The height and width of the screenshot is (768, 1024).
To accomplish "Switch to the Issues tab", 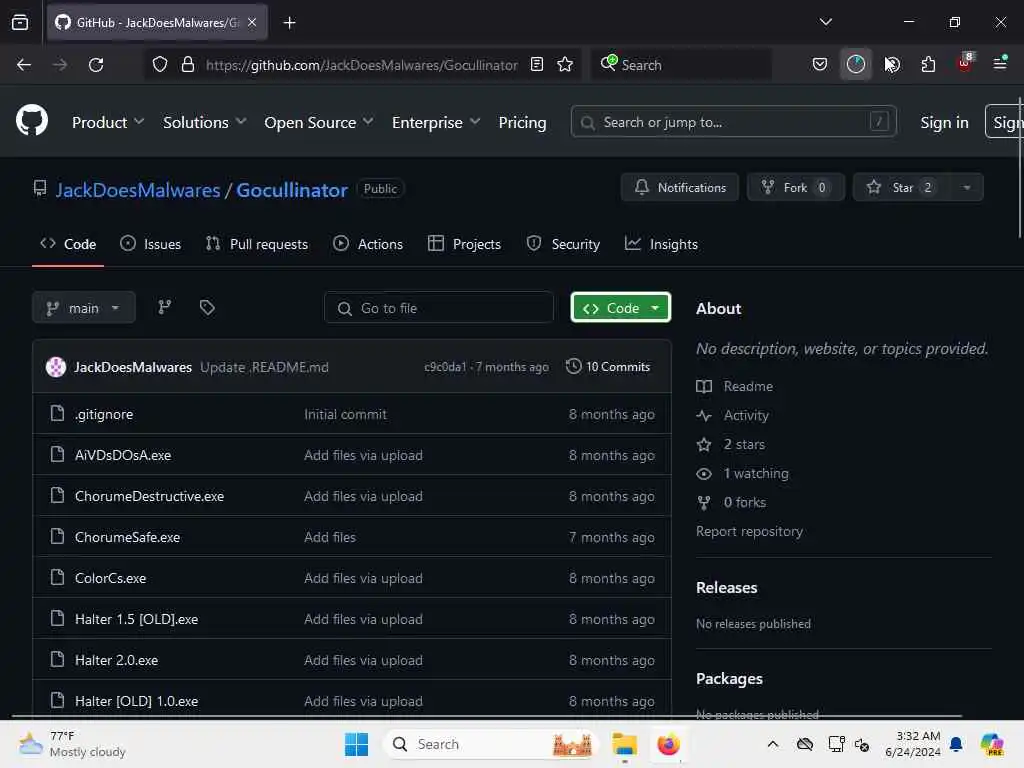I will tap(151, 244).
